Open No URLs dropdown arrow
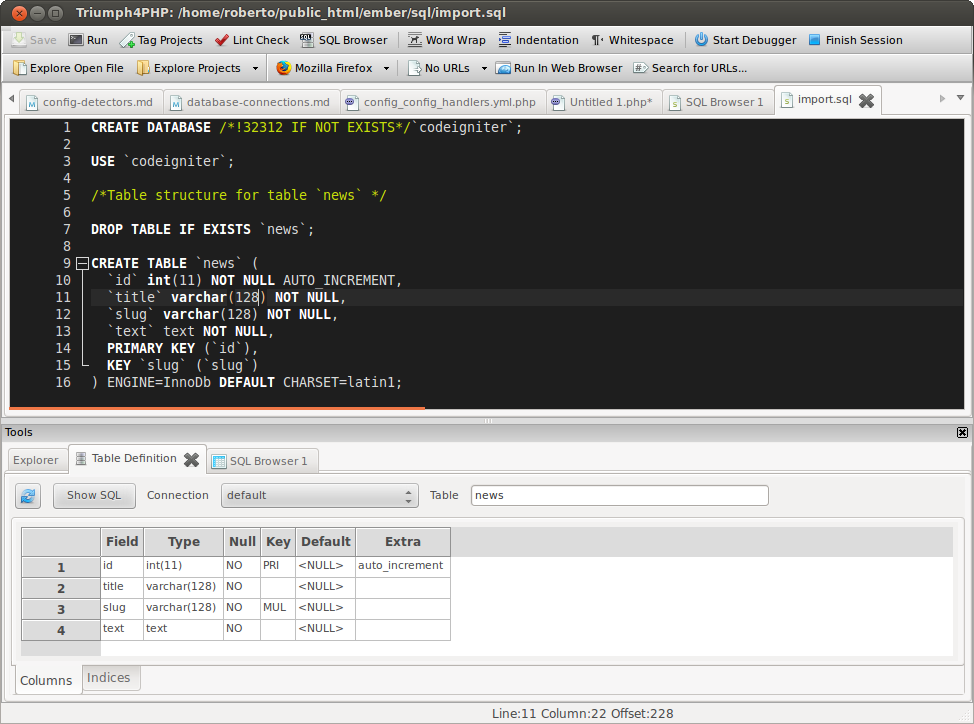The height and width of the screenshot is (724, 974). point(485,68)
